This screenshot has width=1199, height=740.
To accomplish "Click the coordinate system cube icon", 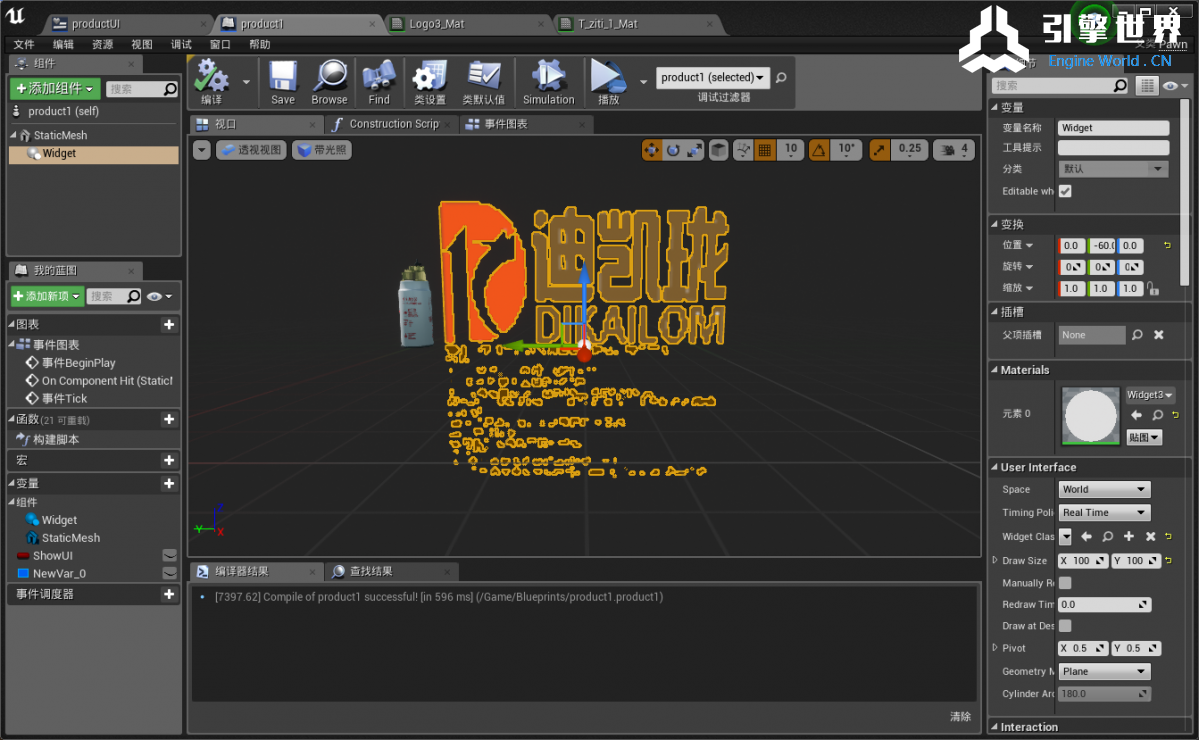I will tap(718, 150).
